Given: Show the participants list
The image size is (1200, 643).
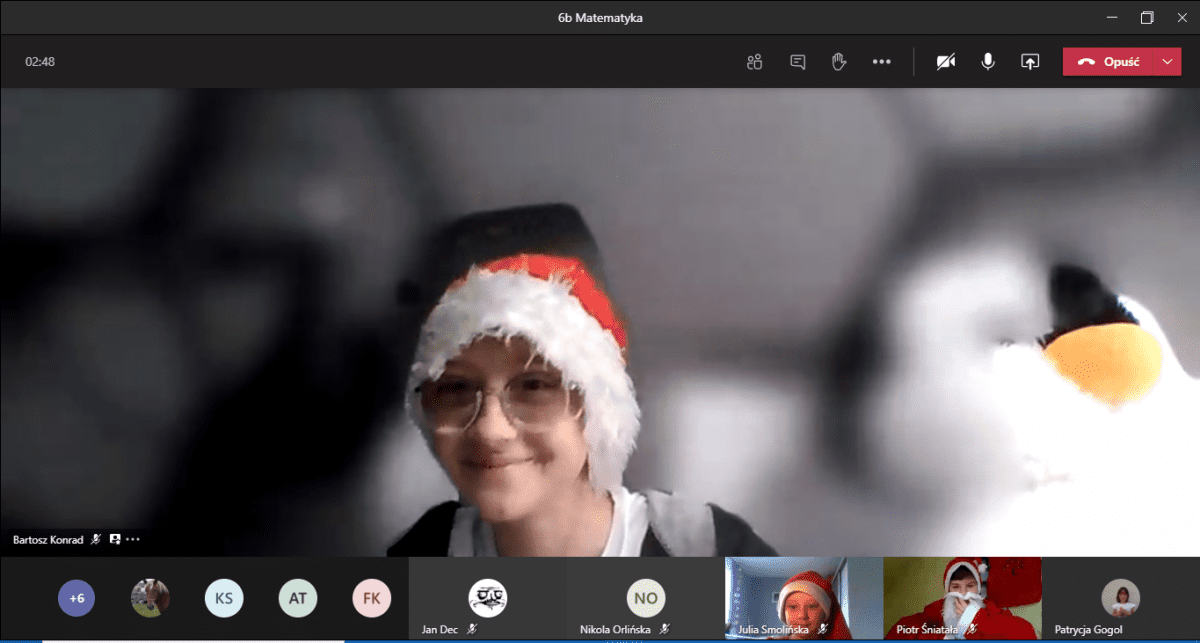Looking at the screenshot, I should tap(754, 62).
